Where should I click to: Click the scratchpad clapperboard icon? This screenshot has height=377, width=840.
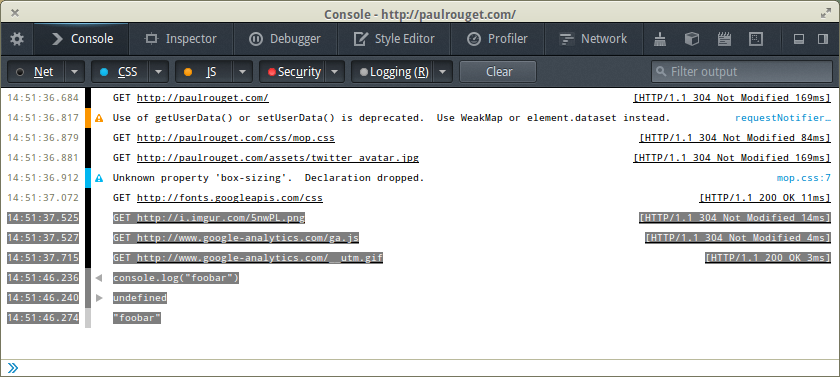(724, 39)
